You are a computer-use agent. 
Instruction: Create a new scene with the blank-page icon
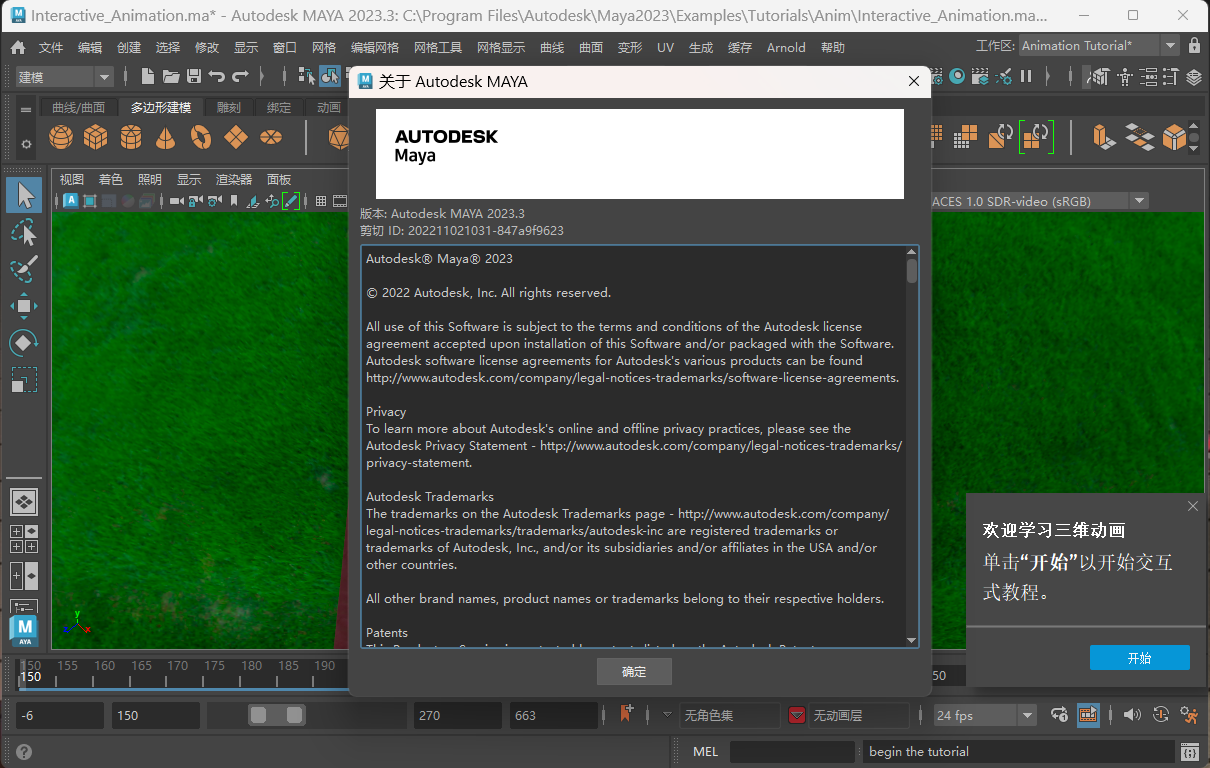coord(148,76)
